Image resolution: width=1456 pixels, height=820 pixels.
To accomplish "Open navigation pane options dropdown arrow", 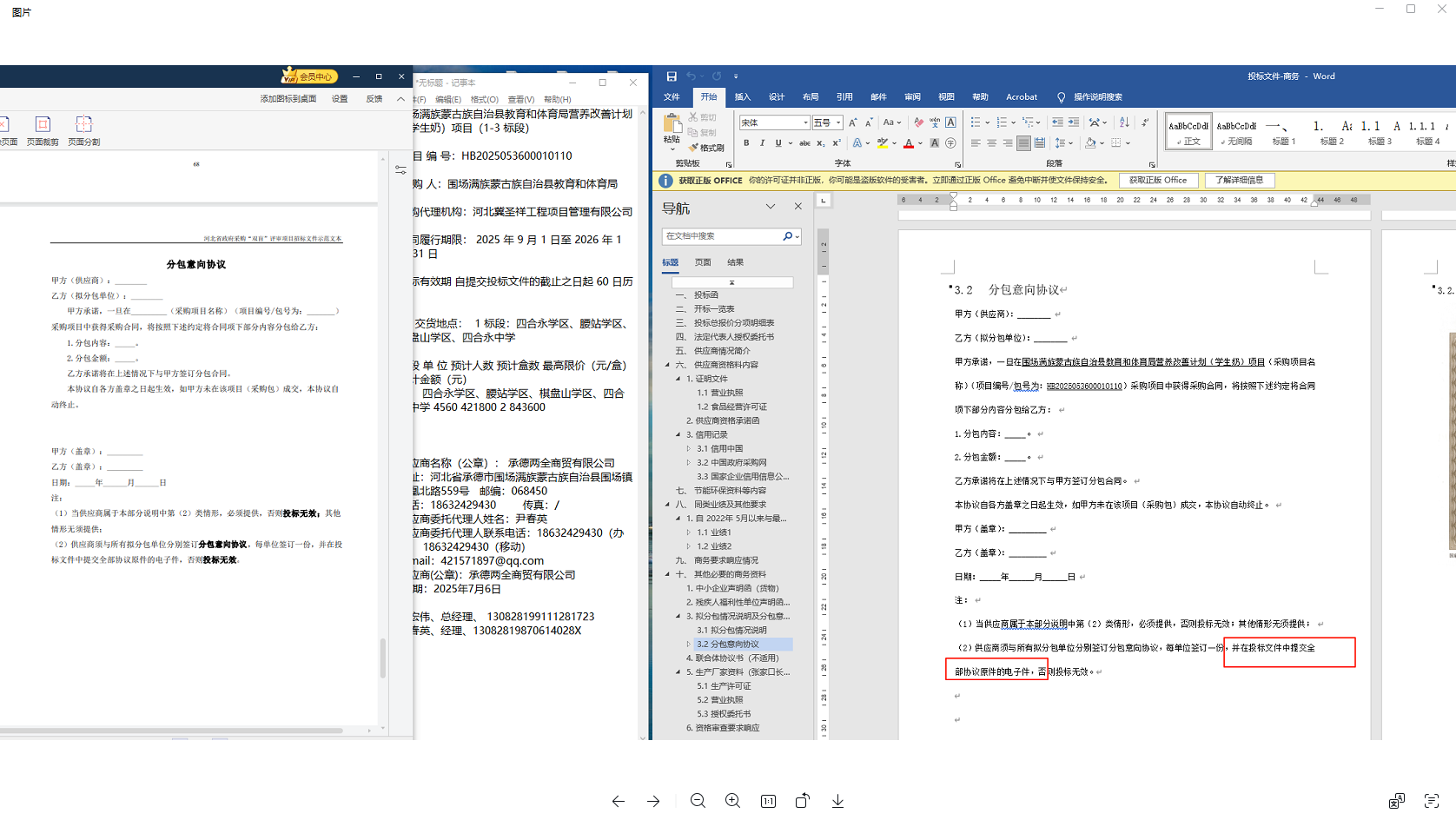I will 771,207.
